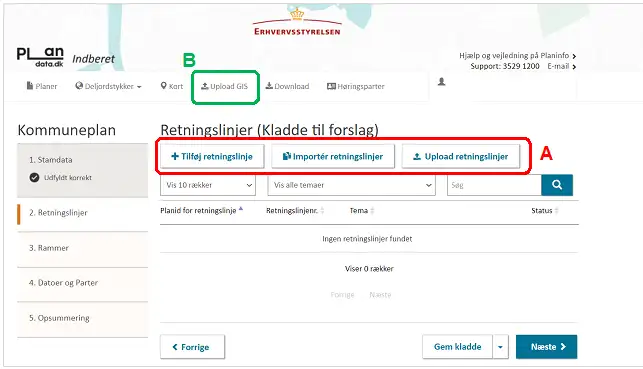Open the Vis 10 rækker dropdown
Screen dimensions: 643x369
click(x=208, y=185)
